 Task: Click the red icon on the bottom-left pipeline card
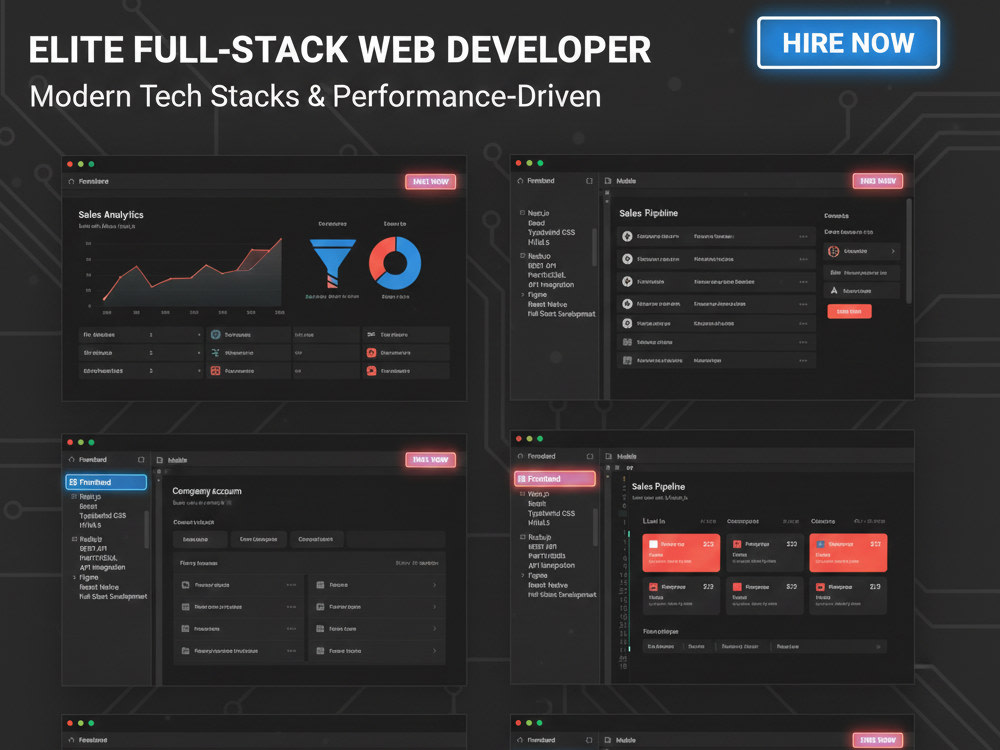[x=653, y=587]
